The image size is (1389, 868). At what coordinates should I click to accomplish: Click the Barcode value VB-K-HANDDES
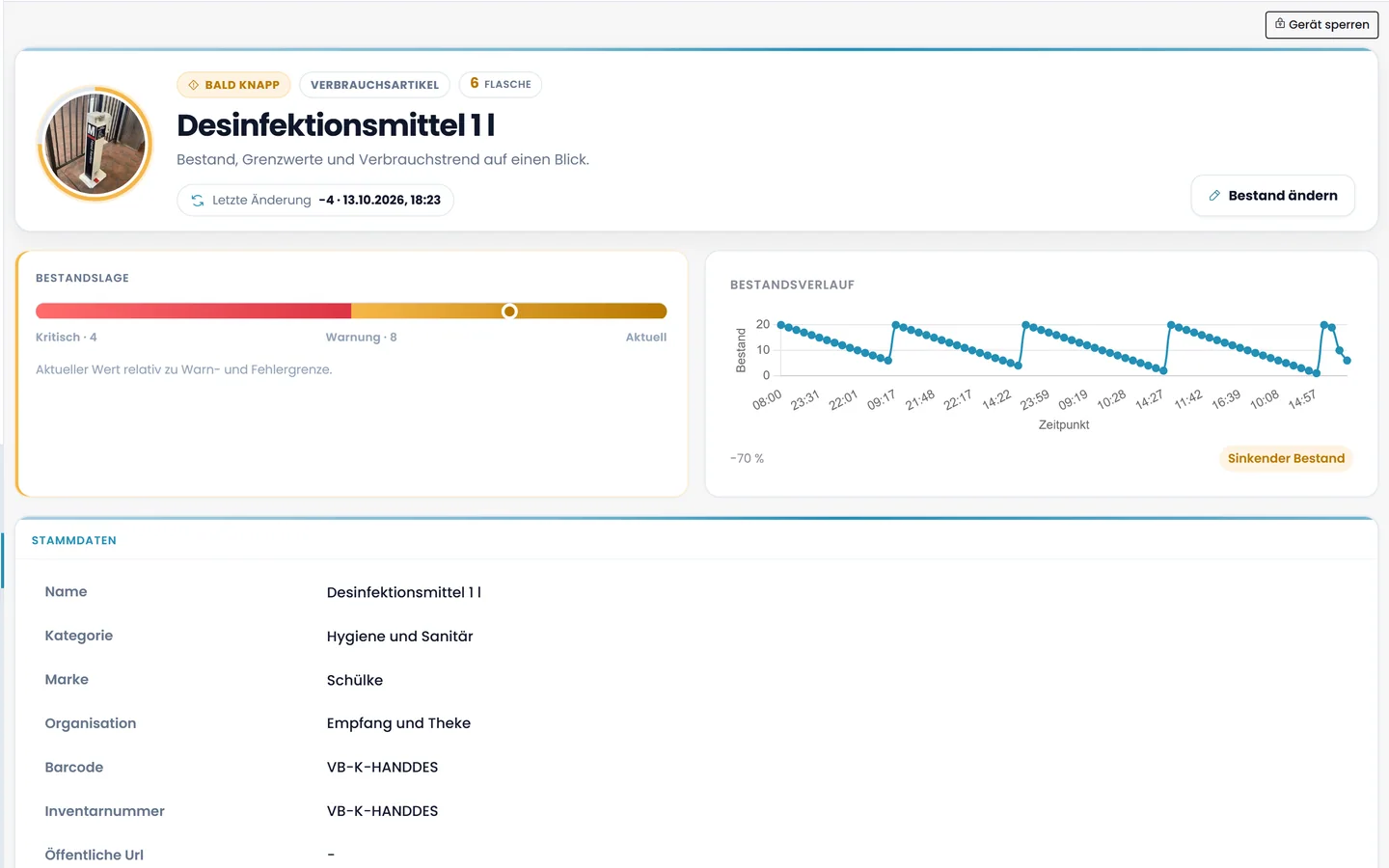(x=382, y=768)
